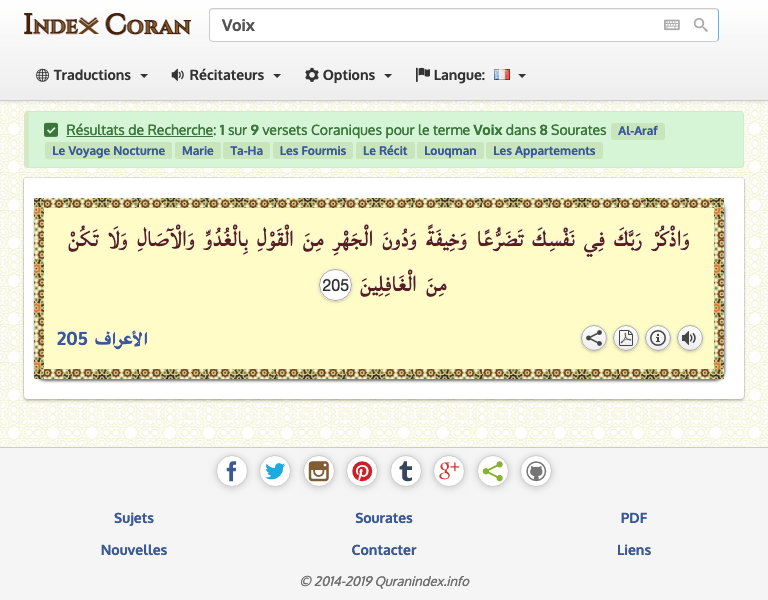Image resolution: width=768 pixels, height=600 pixels.
Task: Click in the Voix search field
Action: (430, 26)
